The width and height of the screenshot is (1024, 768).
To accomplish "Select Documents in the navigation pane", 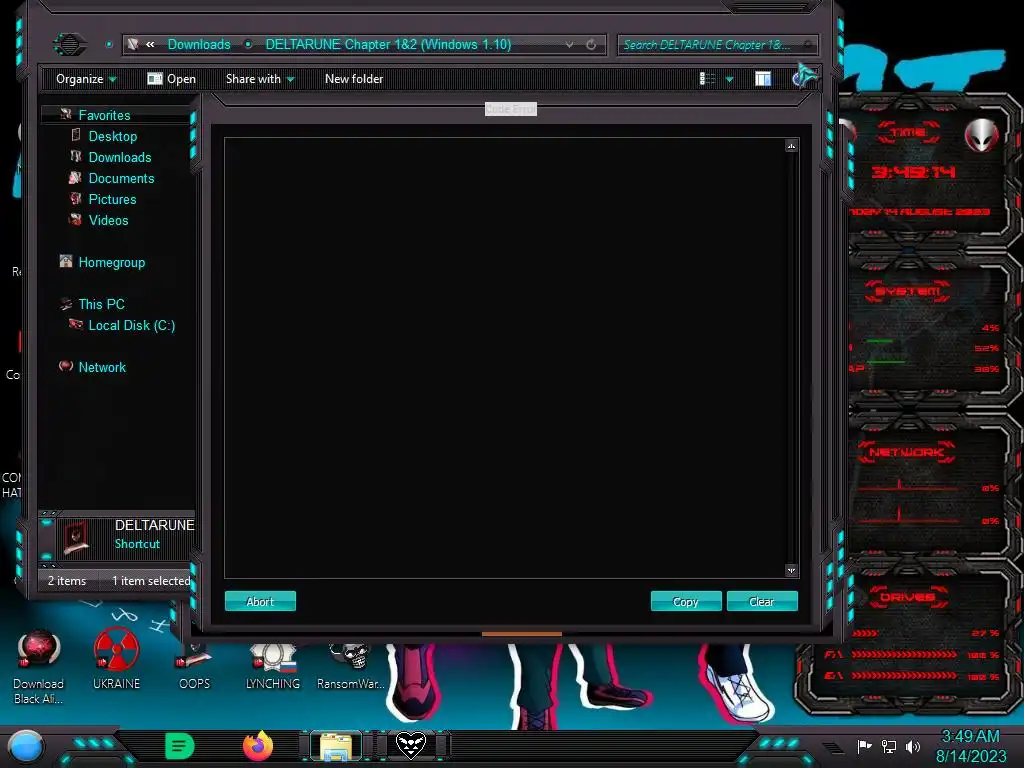I will (x=121, y=178).
